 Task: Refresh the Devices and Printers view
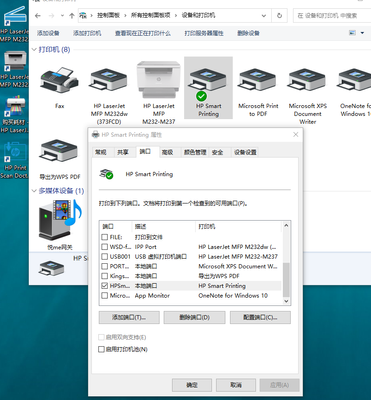279,16
